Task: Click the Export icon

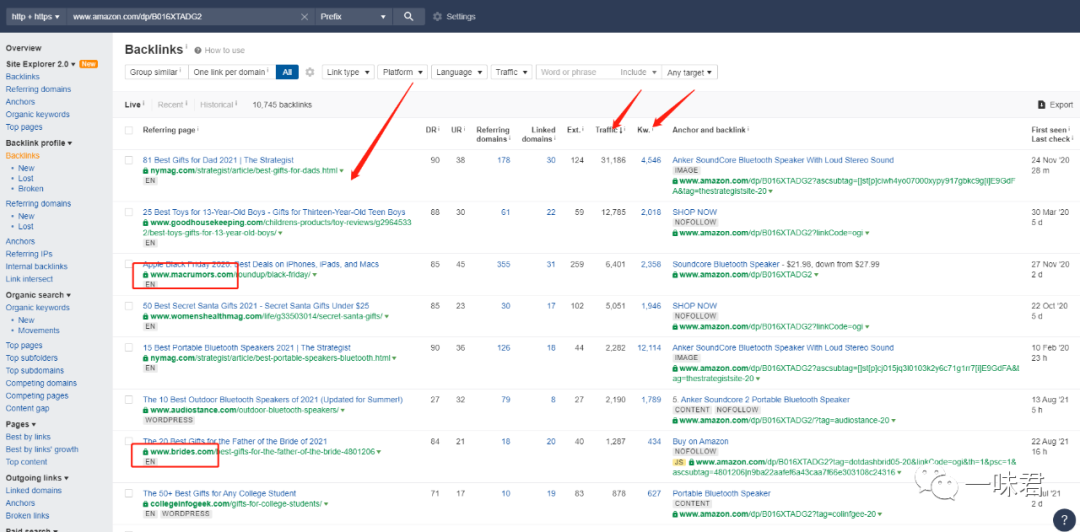Action: (x=1041, y=105)
